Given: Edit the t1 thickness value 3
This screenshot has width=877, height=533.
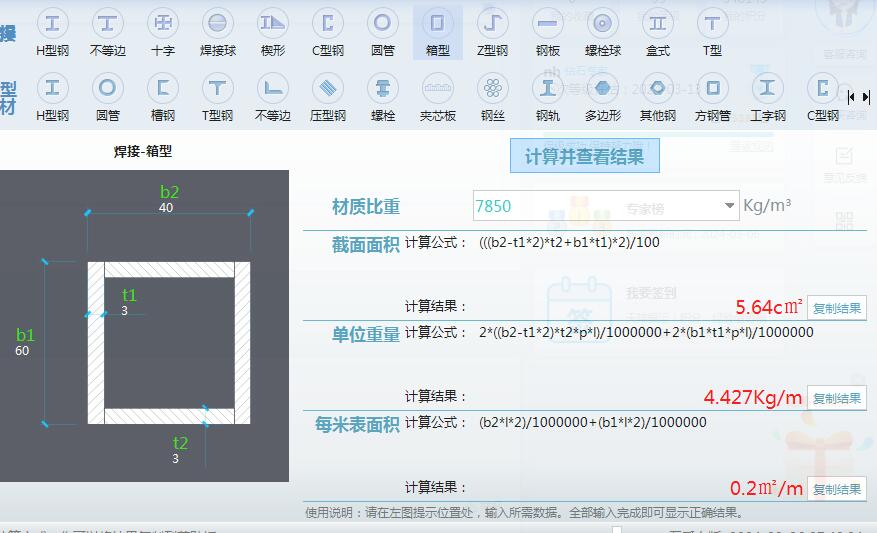Looking at the screenshot, I should coord(124,310).
